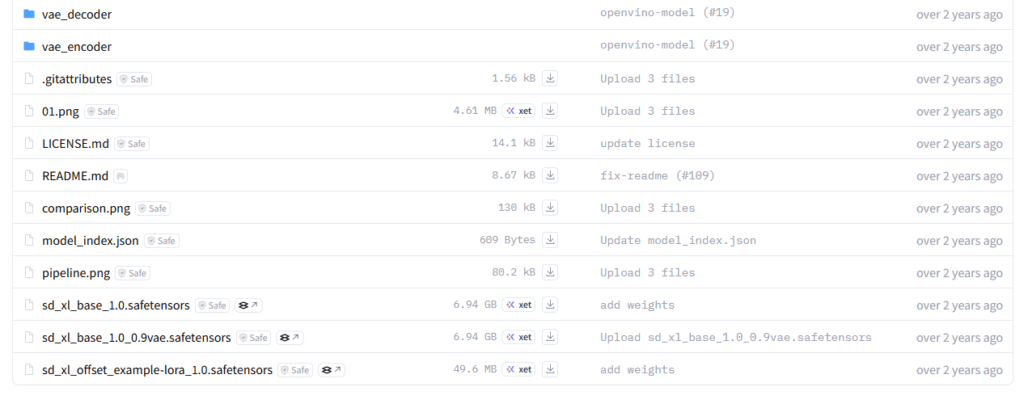This screenshot has height=404, width=1024.
Task: Download LICENSE.md using its arrow icon
Action: coord(550,143)
